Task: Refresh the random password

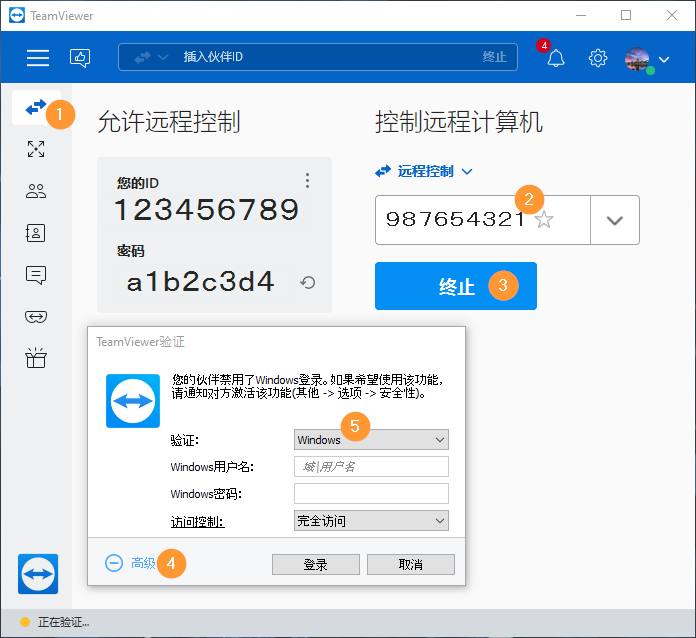Action: click(307, 282)
